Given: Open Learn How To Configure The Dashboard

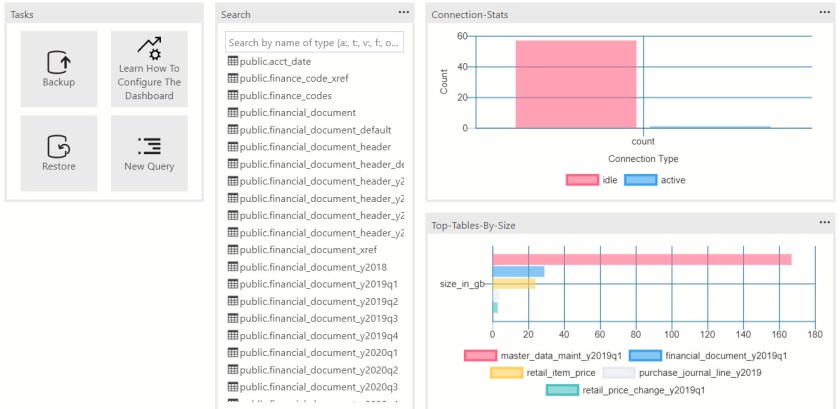Looking at the screenshot, I should coord(149,46).
